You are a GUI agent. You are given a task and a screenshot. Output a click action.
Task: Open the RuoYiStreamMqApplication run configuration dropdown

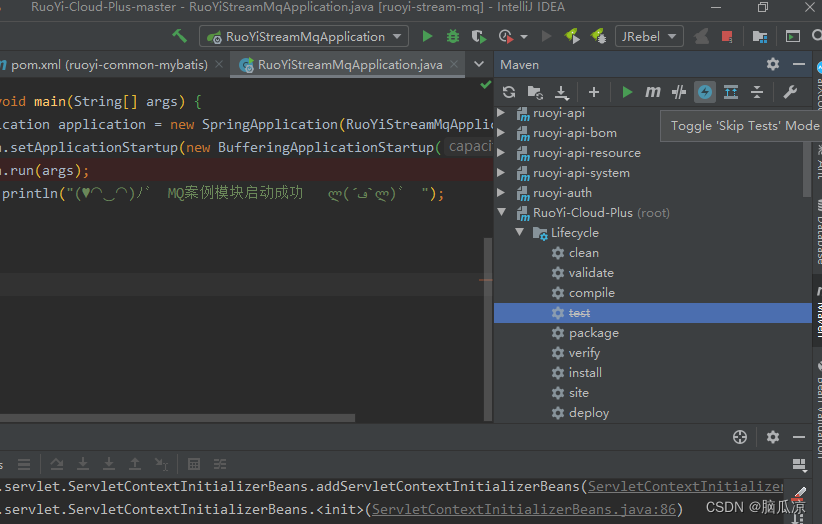point(304,36)
